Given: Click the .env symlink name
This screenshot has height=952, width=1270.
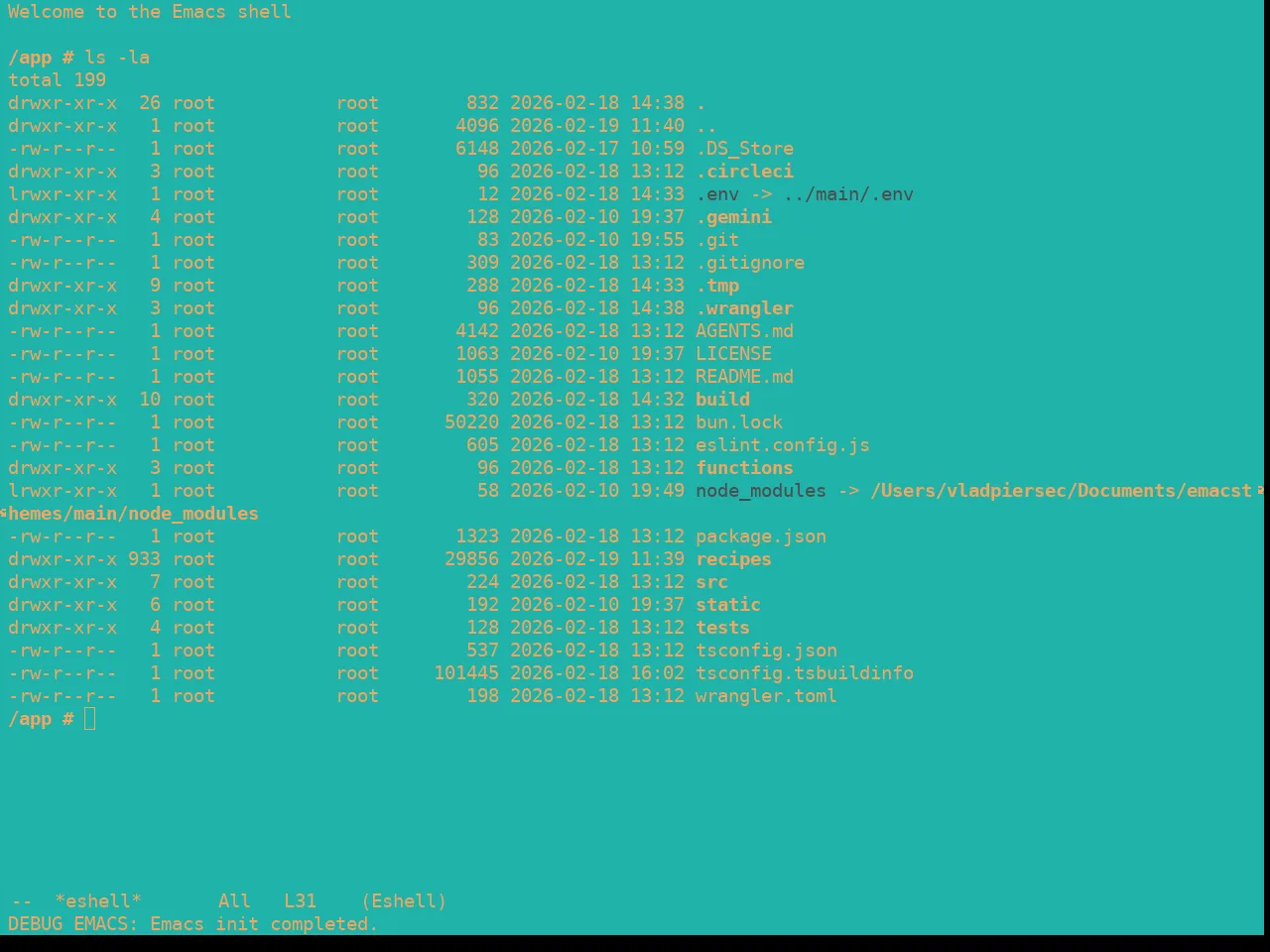Looking at the screenshot, I should pos(717,194).
